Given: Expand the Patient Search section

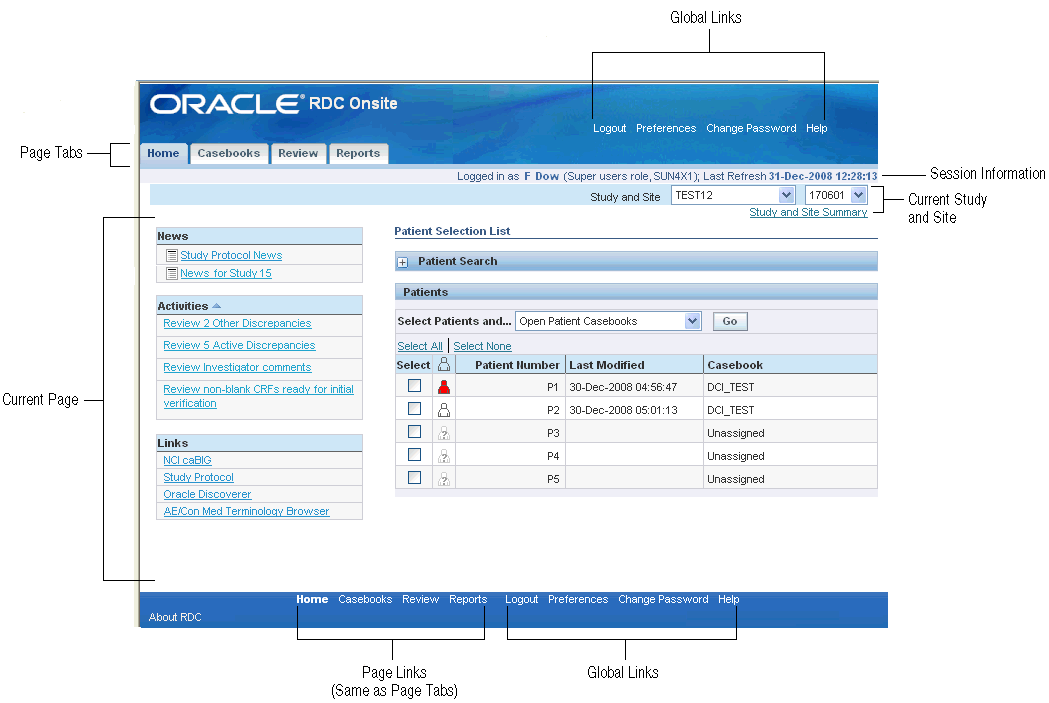Looking at the screenshot, I should click(x=403, y=262).
